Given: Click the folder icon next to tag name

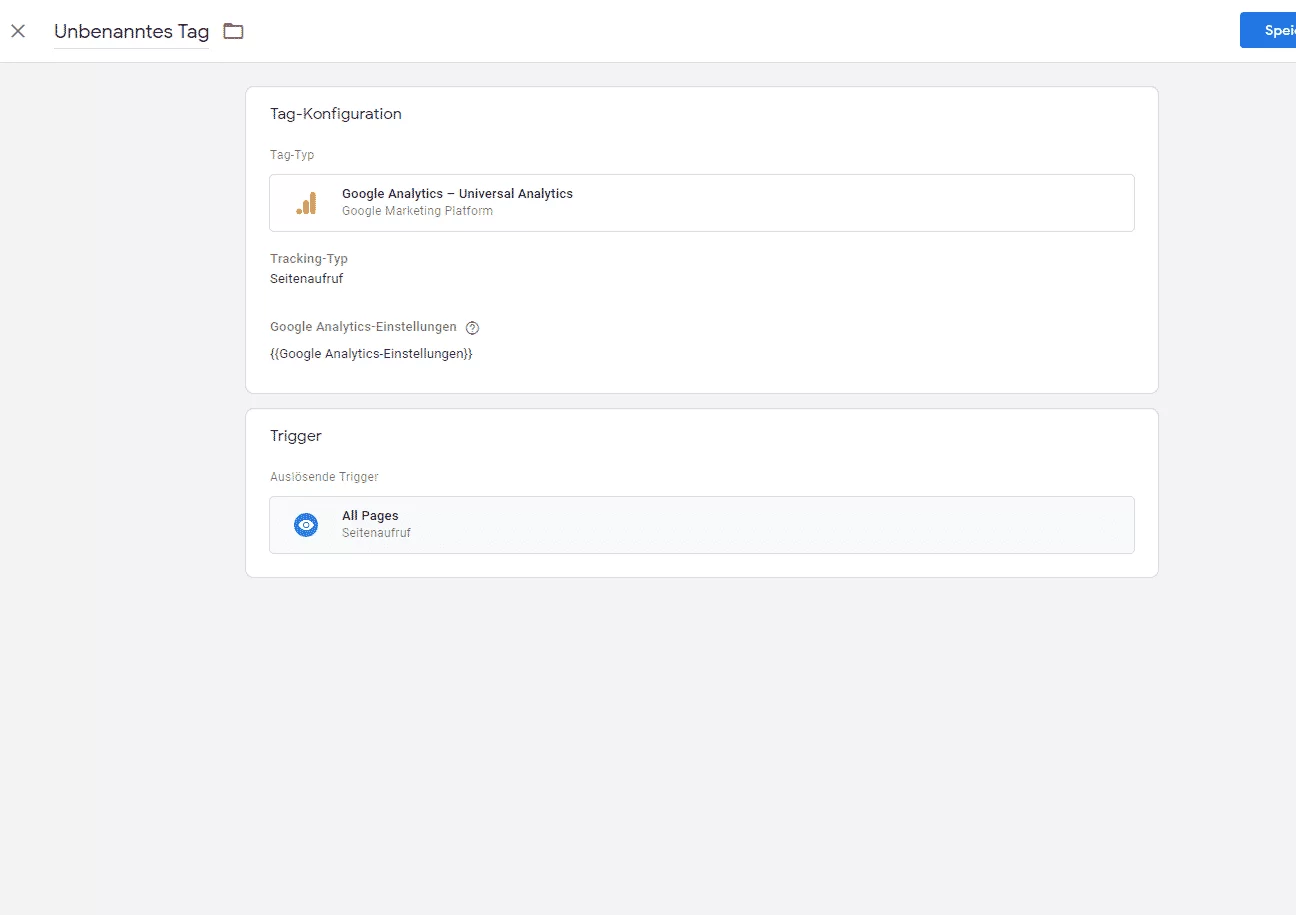Looking at the screenshot, I should coord(233,31).
